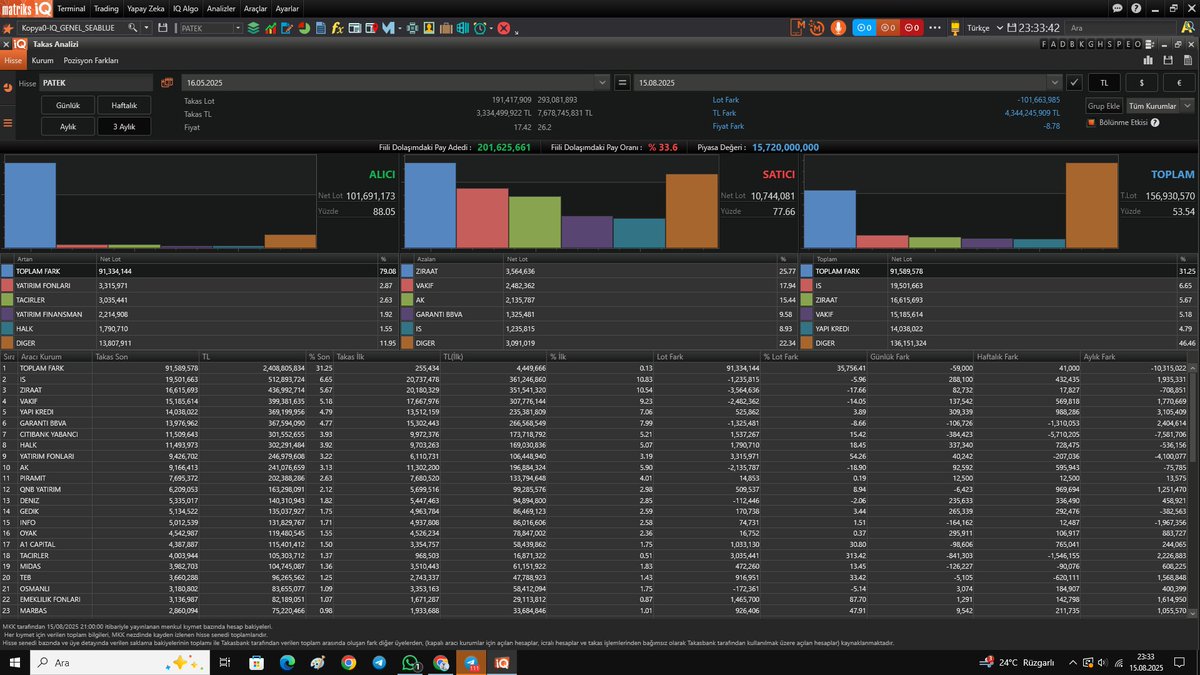Open the green layers stack icon

pyautogui.click(x=253, y=28)
